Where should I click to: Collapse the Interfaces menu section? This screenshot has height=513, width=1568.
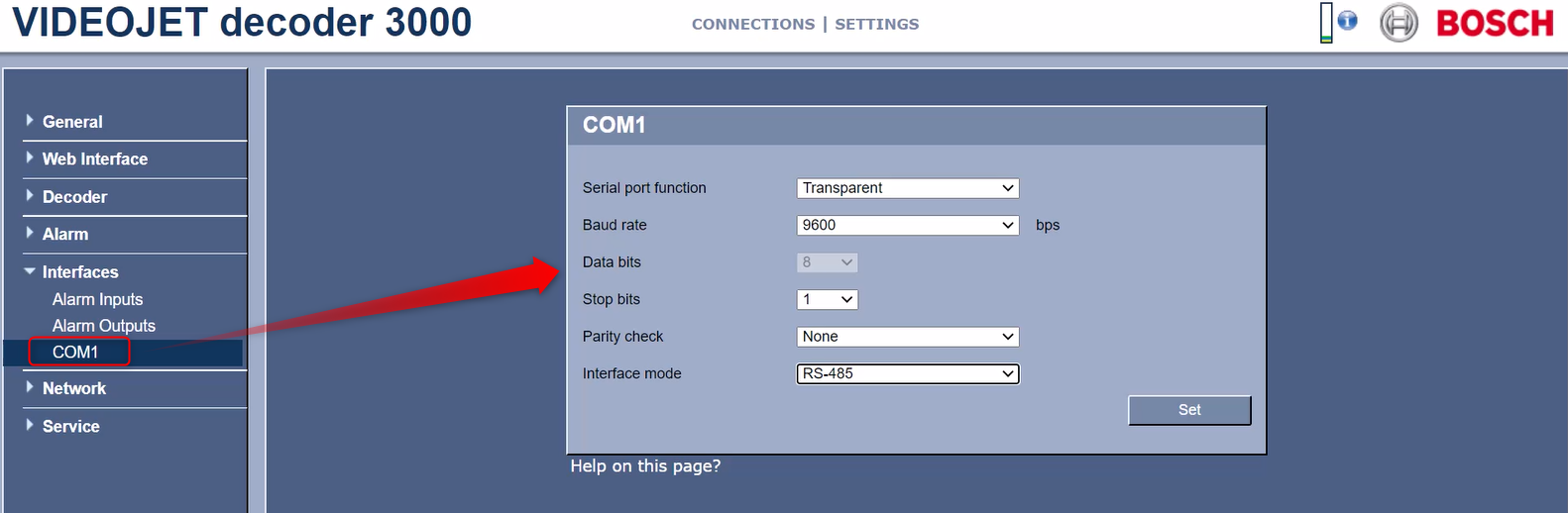[x=79, y=272]
